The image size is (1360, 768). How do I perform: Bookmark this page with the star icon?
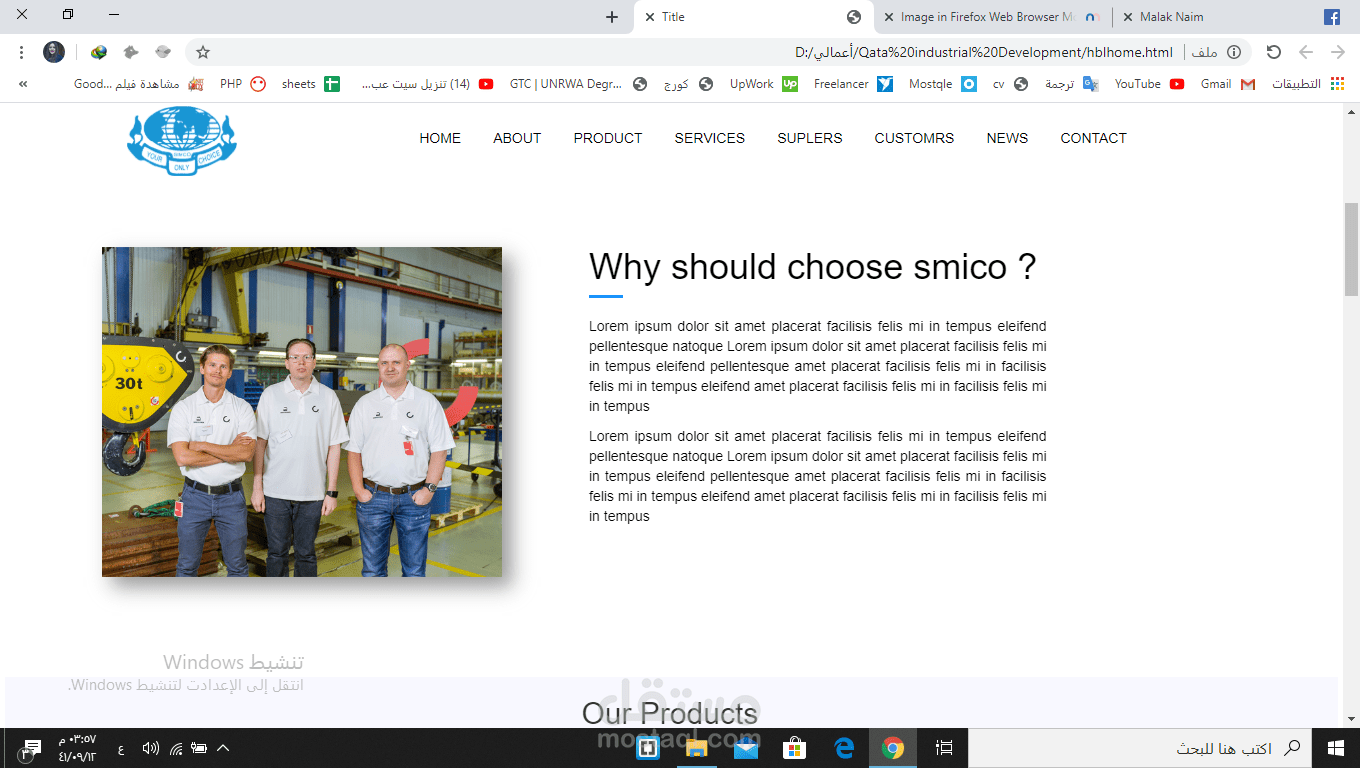203,52
